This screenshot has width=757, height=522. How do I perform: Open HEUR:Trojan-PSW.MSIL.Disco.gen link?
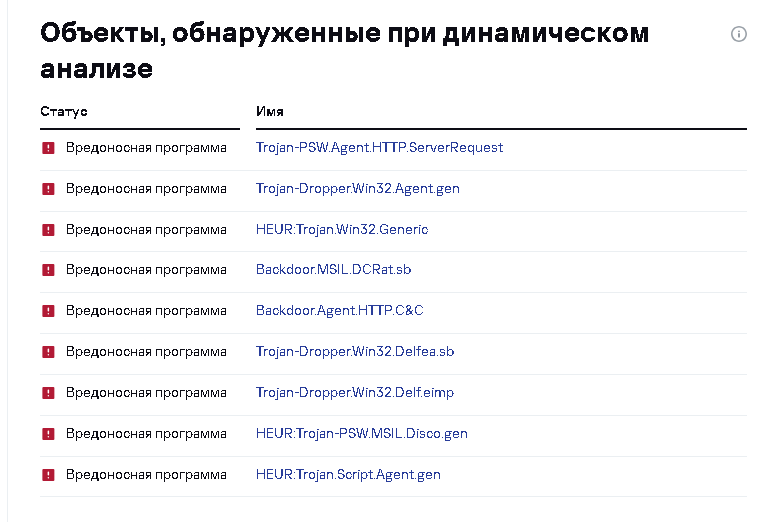tap(361, 434)
